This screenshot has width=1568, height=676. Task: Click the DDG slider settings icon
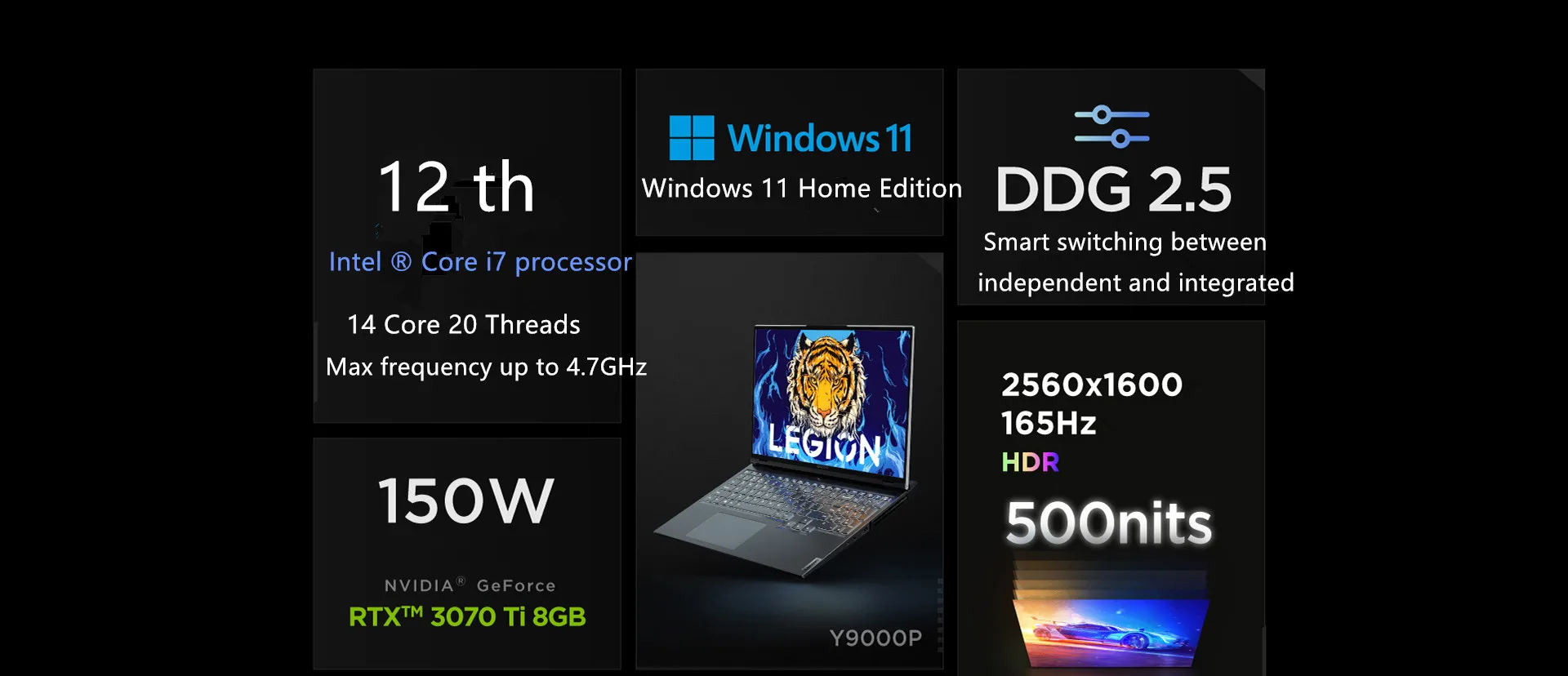(x=1111, y=127)
